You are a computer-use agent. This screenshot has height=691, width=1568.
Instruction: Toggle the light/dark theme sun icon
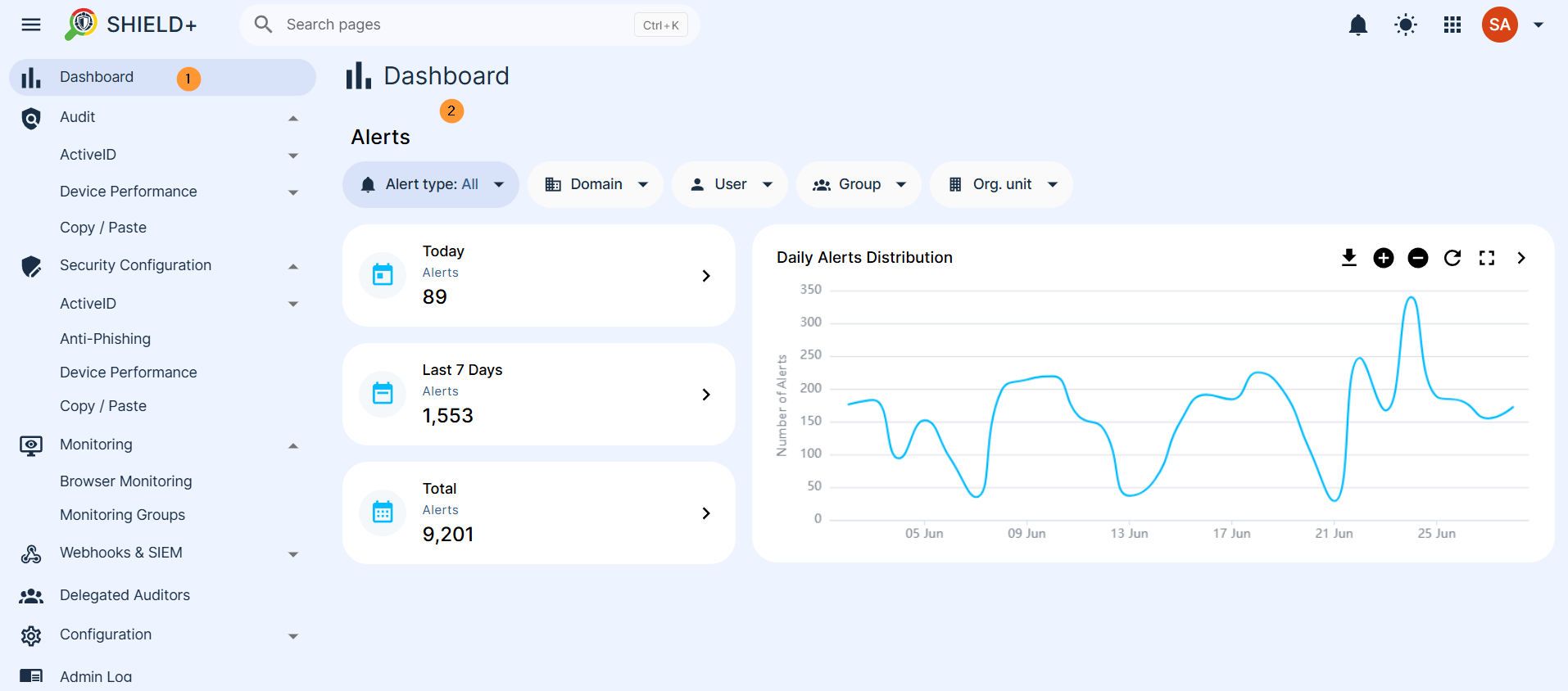point(1406,25)
